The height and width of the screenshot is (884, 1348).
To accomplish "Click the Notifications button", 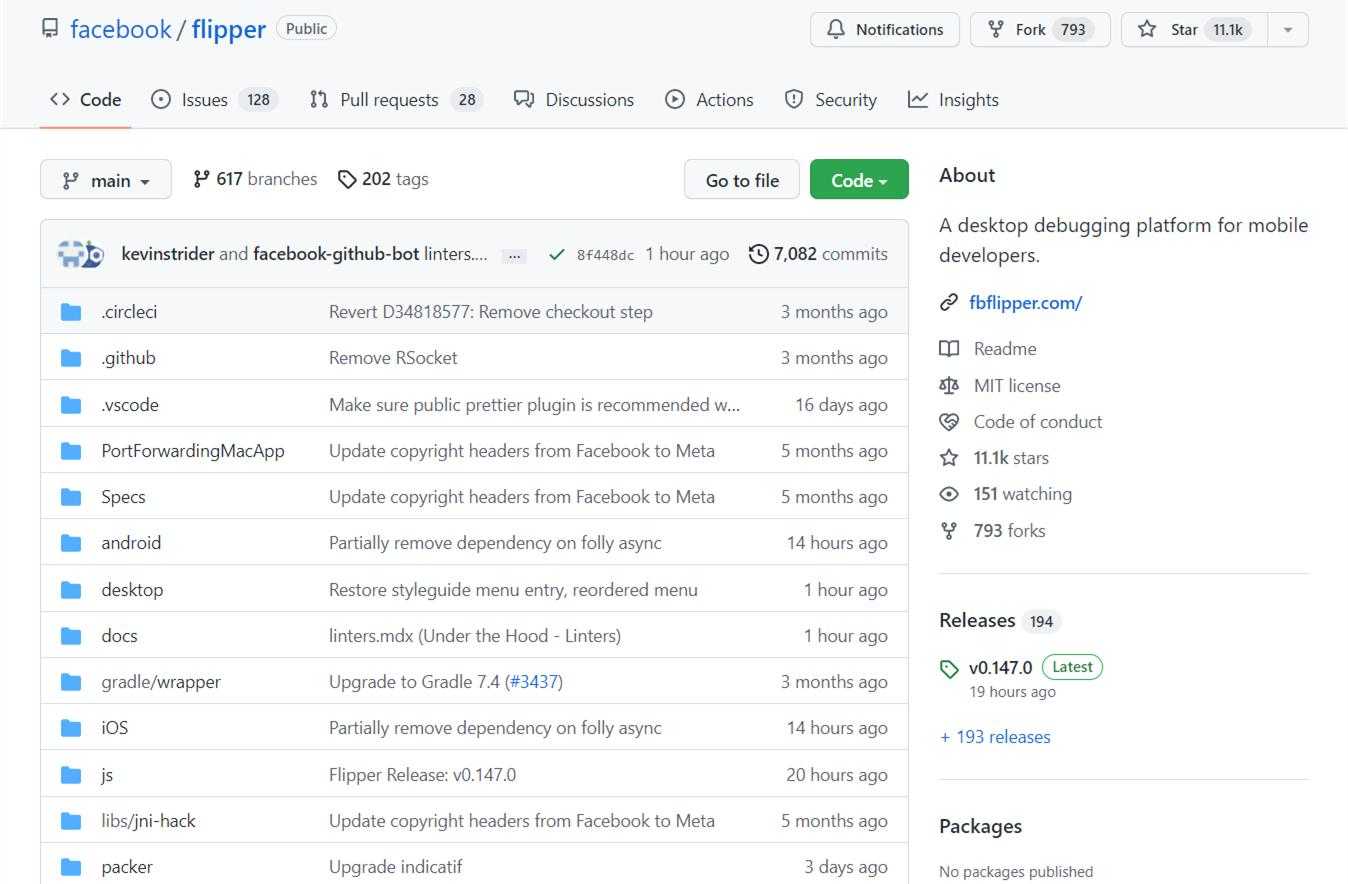I will point(885,30).
